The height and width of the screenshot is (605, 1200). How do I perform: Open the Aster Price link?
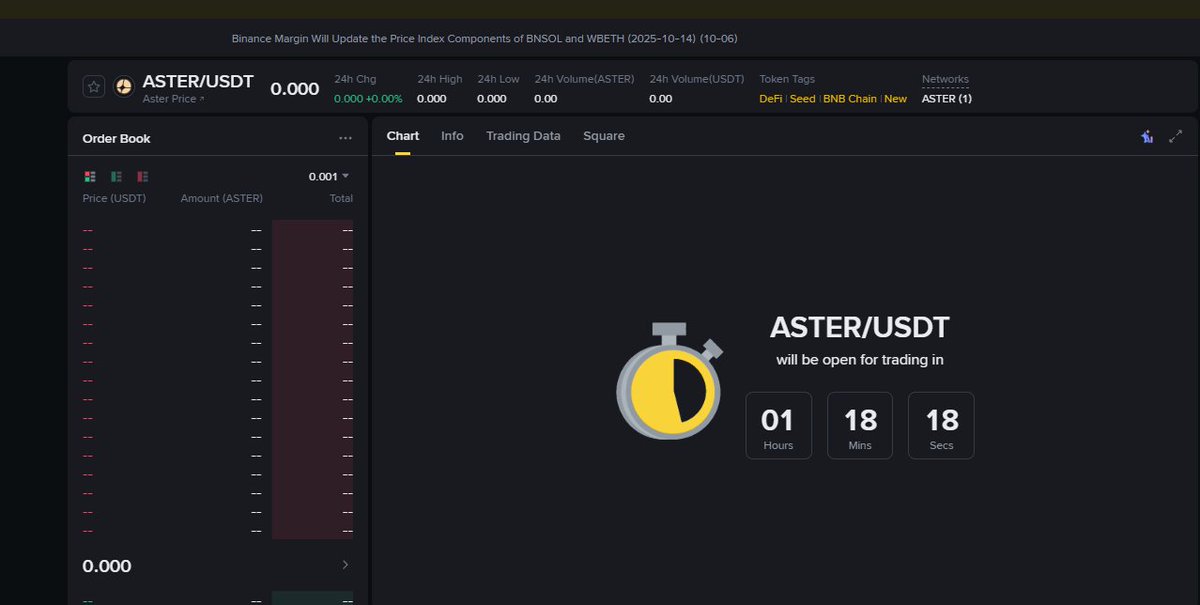click(173, 99)
